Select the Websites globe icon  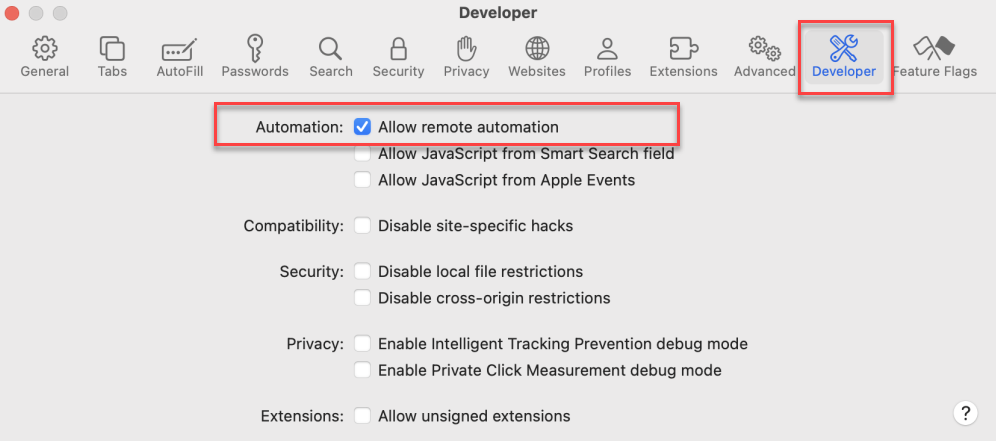[x=537, y=48]
